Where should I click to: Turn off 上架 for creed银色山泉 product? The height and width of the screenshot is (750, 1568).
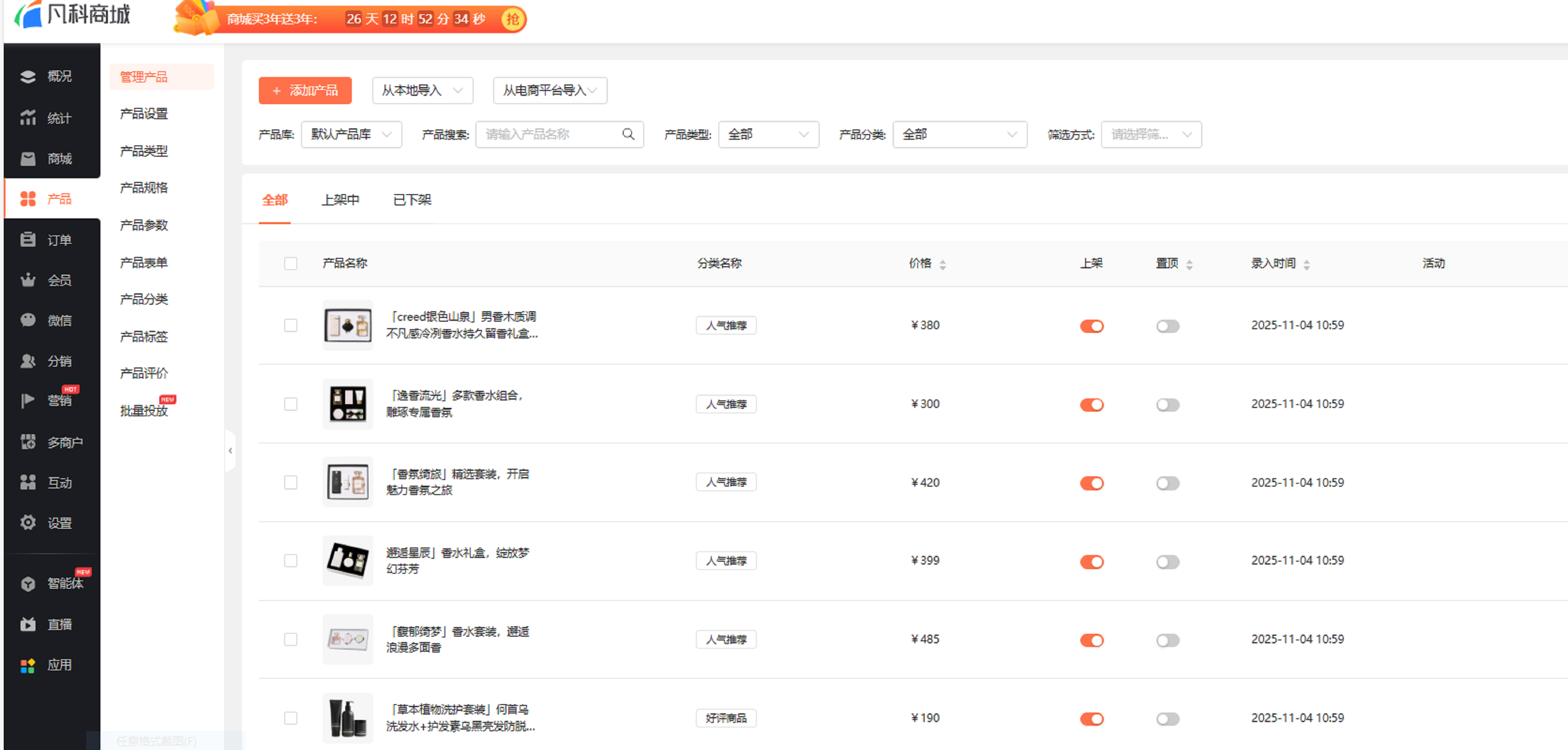pos(1091,326)
